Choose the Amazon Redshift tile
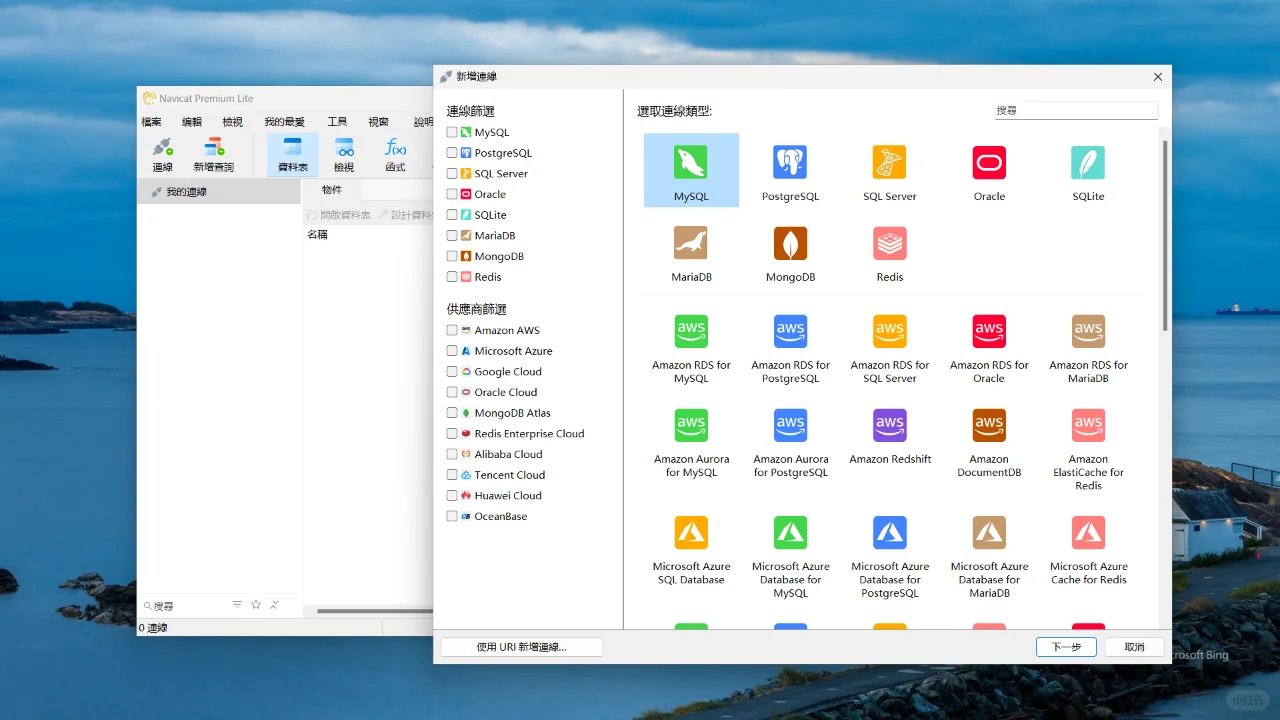 point(890,436)
